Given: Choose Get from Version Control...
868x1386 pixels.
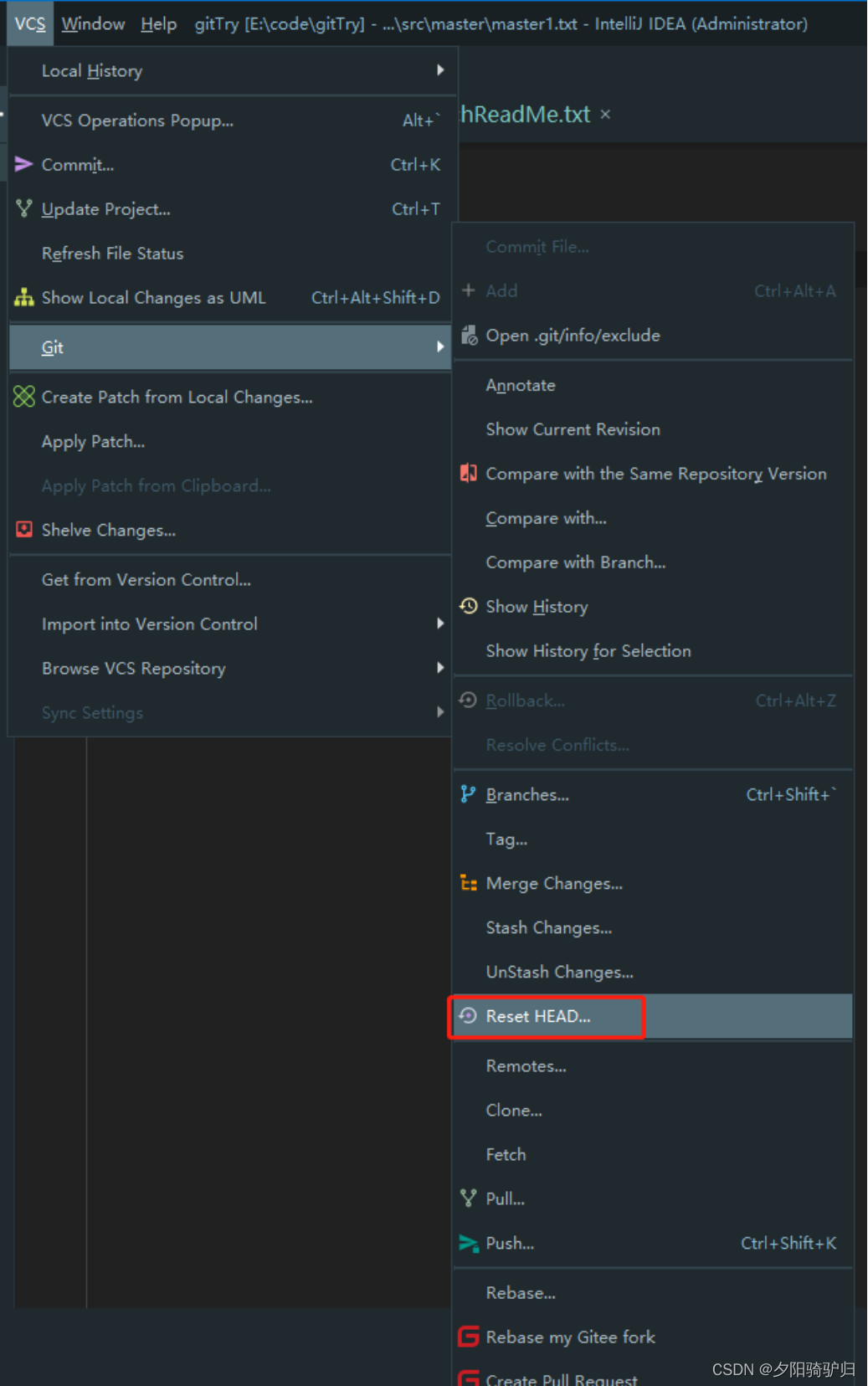Looking at the screenshot, I should tap(230, 579).
